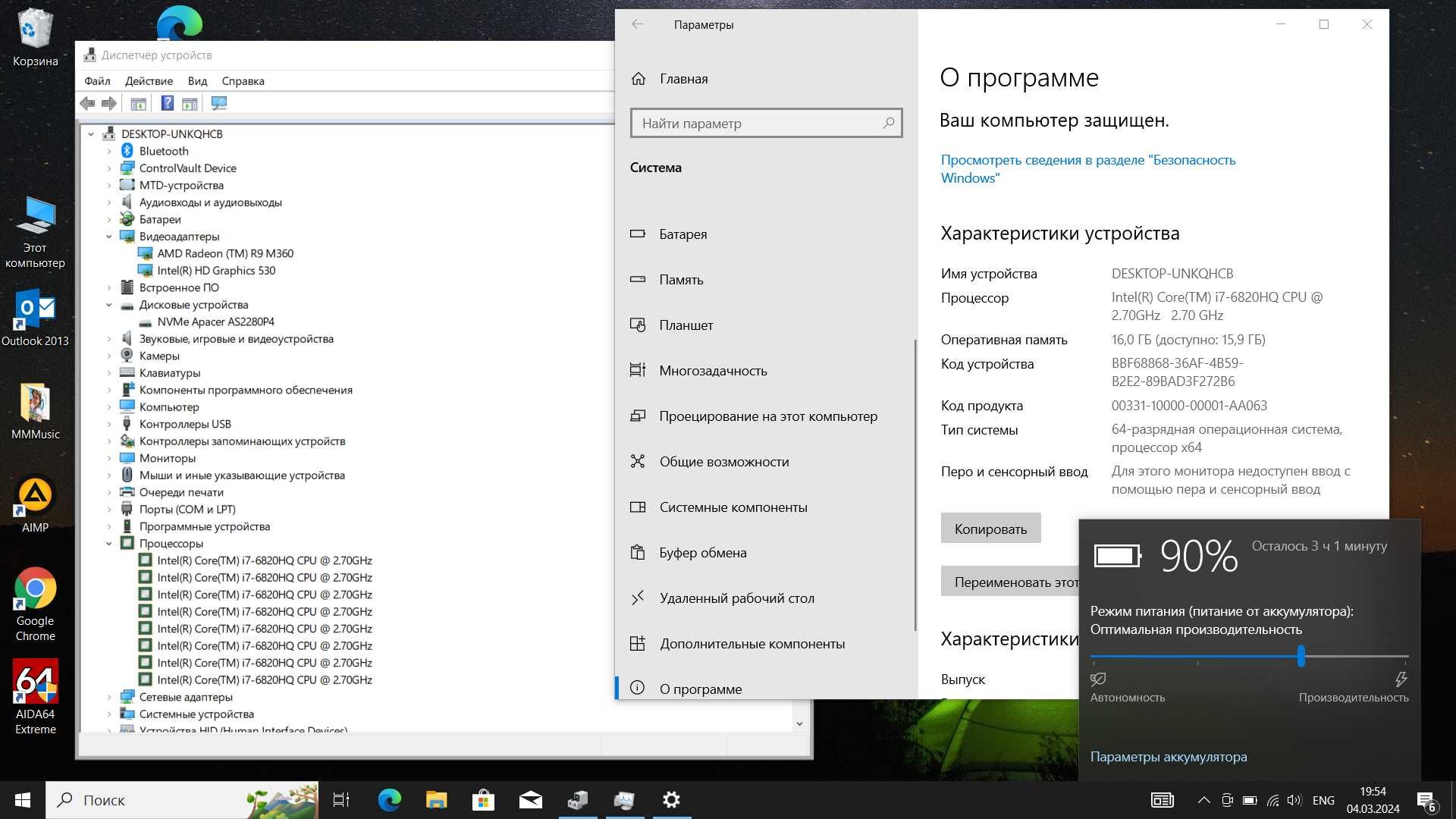Toggle the Bluetooth device tree node
The image size is (1456, 819).
tap(109, 150)
